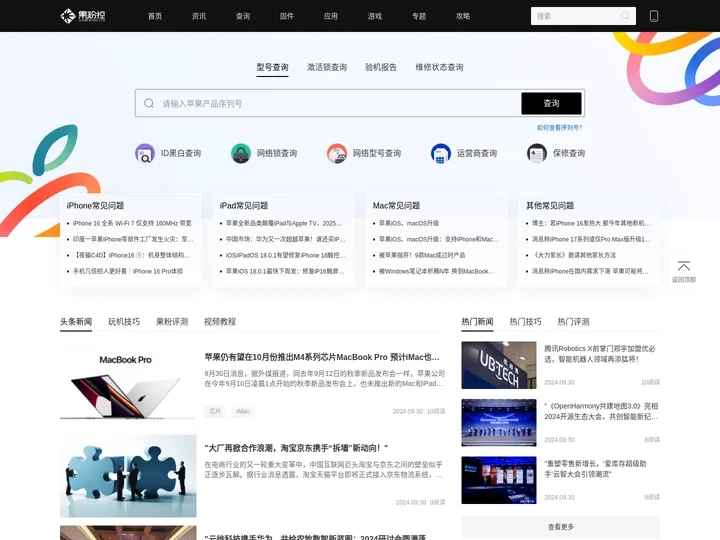Screen dimensions: 720x540
Task: Switch to the 头条新闻 tab
Action: pyautogui.click(x=76, y=321)
